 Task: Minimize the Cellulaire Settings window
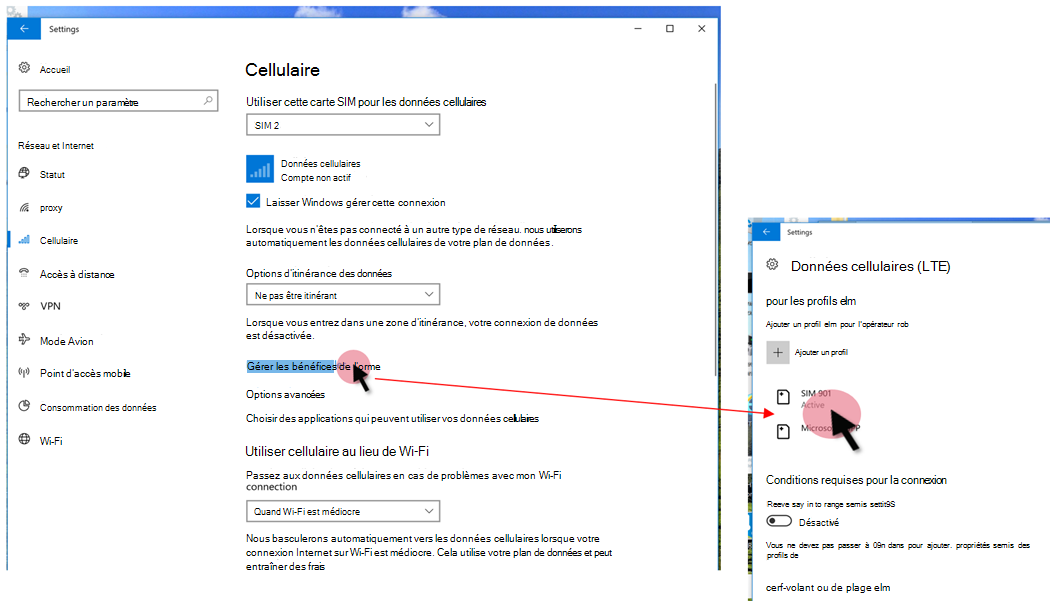pos(638,28)
